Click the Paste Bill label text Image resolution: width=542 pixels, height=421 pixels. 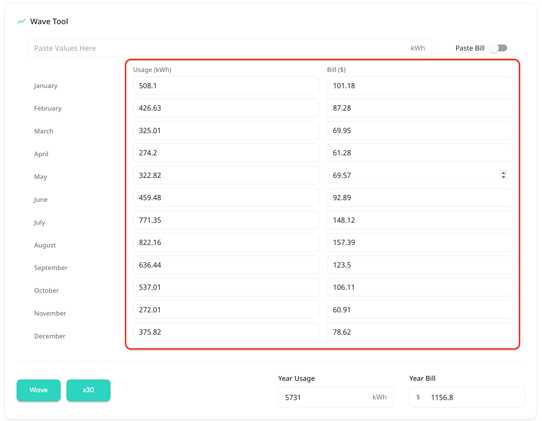tap(470, 48)
